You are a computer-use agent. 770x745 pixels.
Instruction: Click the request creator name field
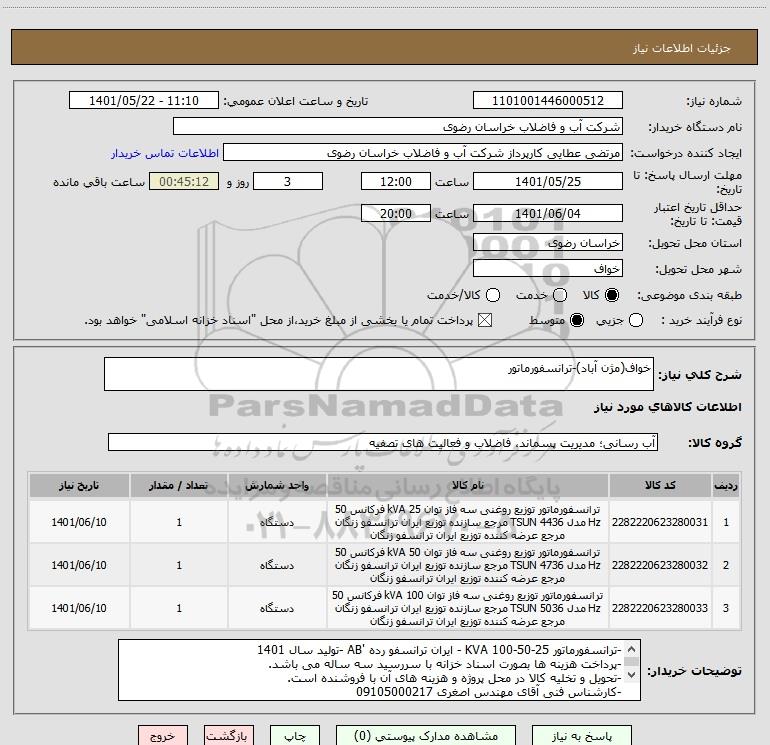pyautogui.click(x=423, y=153)
